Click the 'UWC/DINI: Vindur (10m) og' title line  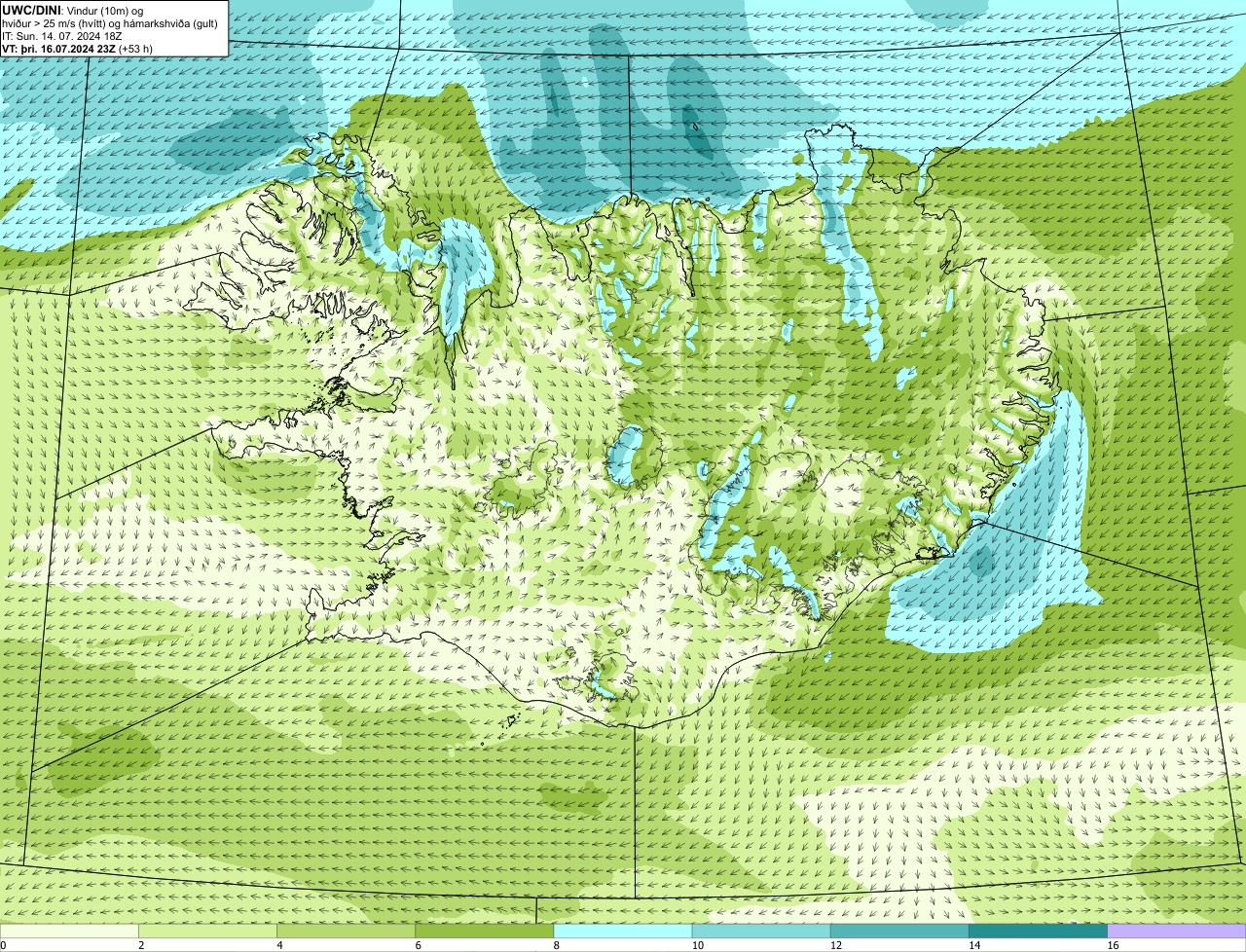click(73, 10)
